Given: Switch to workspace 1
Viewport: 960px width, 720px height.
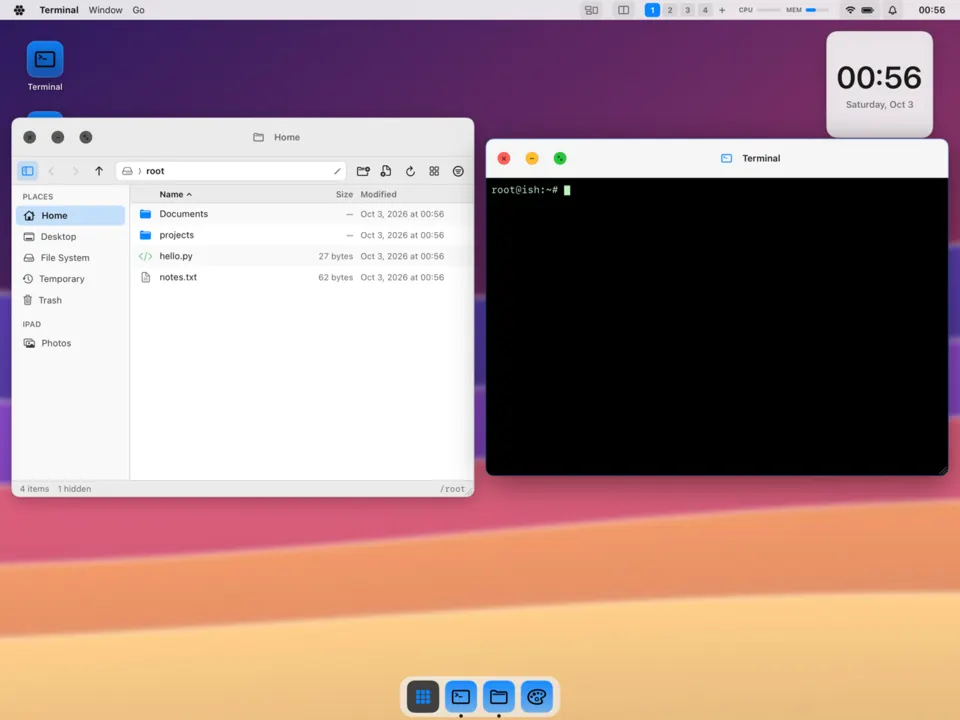Looking at the screenshot, I should (x=652, y=10).
